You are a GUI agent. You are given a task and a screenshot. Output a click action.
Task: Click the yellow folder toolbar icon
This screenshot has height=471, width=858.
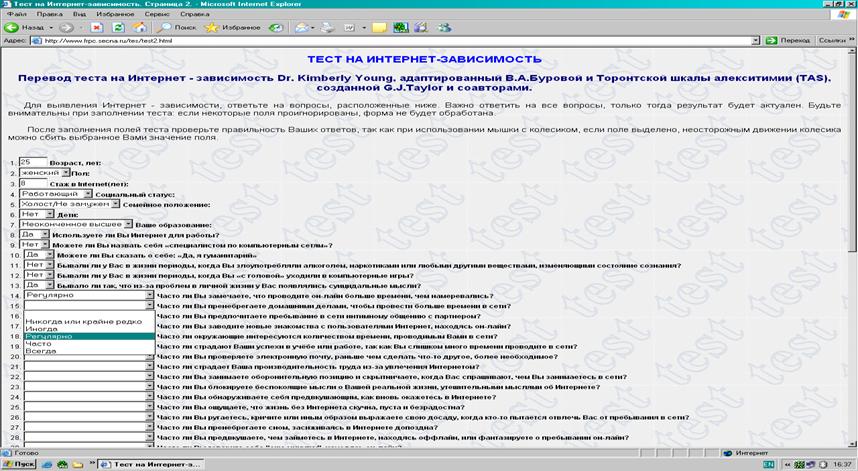coord(379,27)
